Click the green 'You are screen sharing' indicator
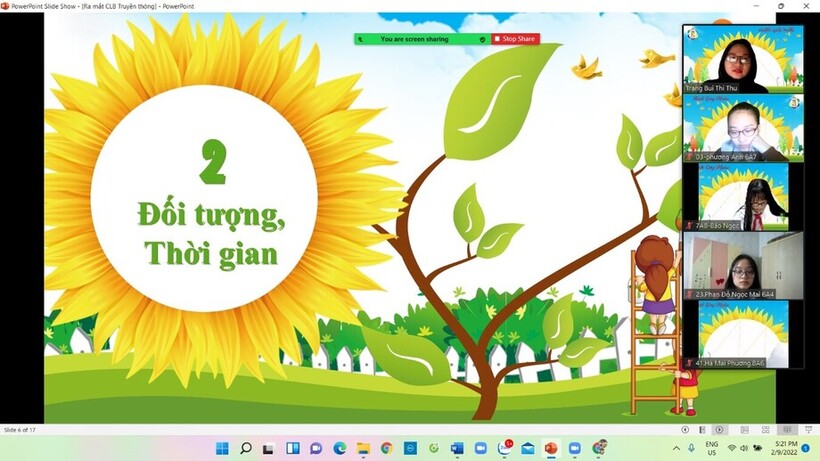Viewport: 820px width, 461px height. click(414, 39)
